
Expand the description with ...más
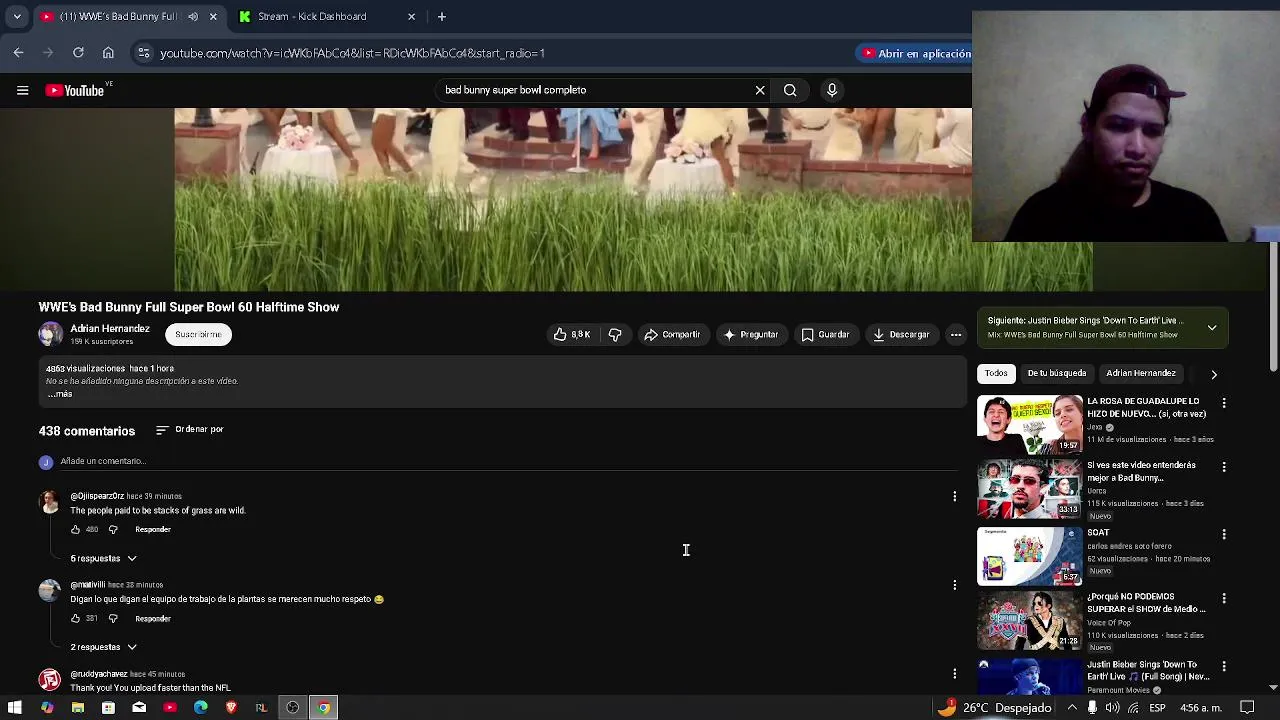coord(59,394)
